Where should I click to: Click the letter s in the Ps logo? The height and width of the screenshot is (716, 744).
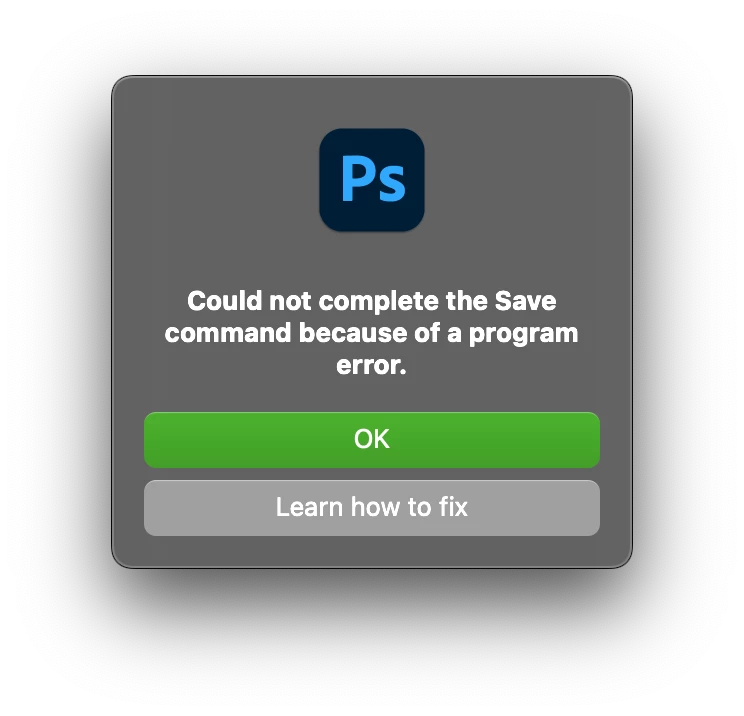pos(392,184)
